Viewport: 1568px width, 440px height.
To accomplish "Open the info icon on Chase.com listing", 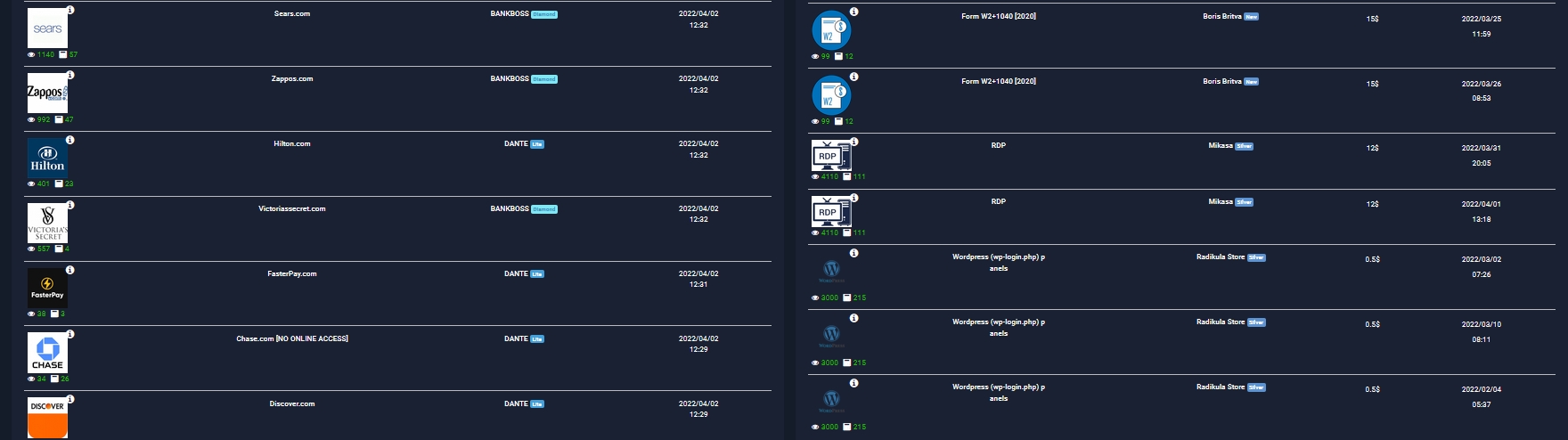I will coord(70,334).
